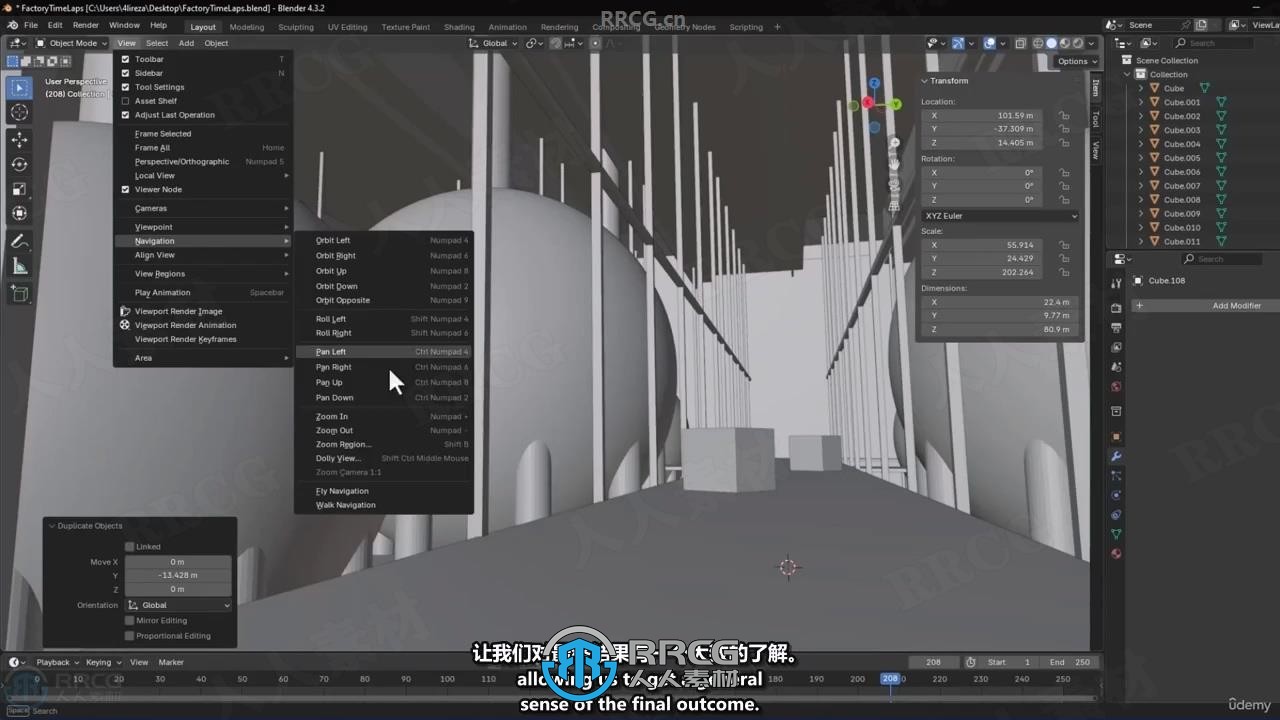Open the Collection properties tab

point(1116,411)
